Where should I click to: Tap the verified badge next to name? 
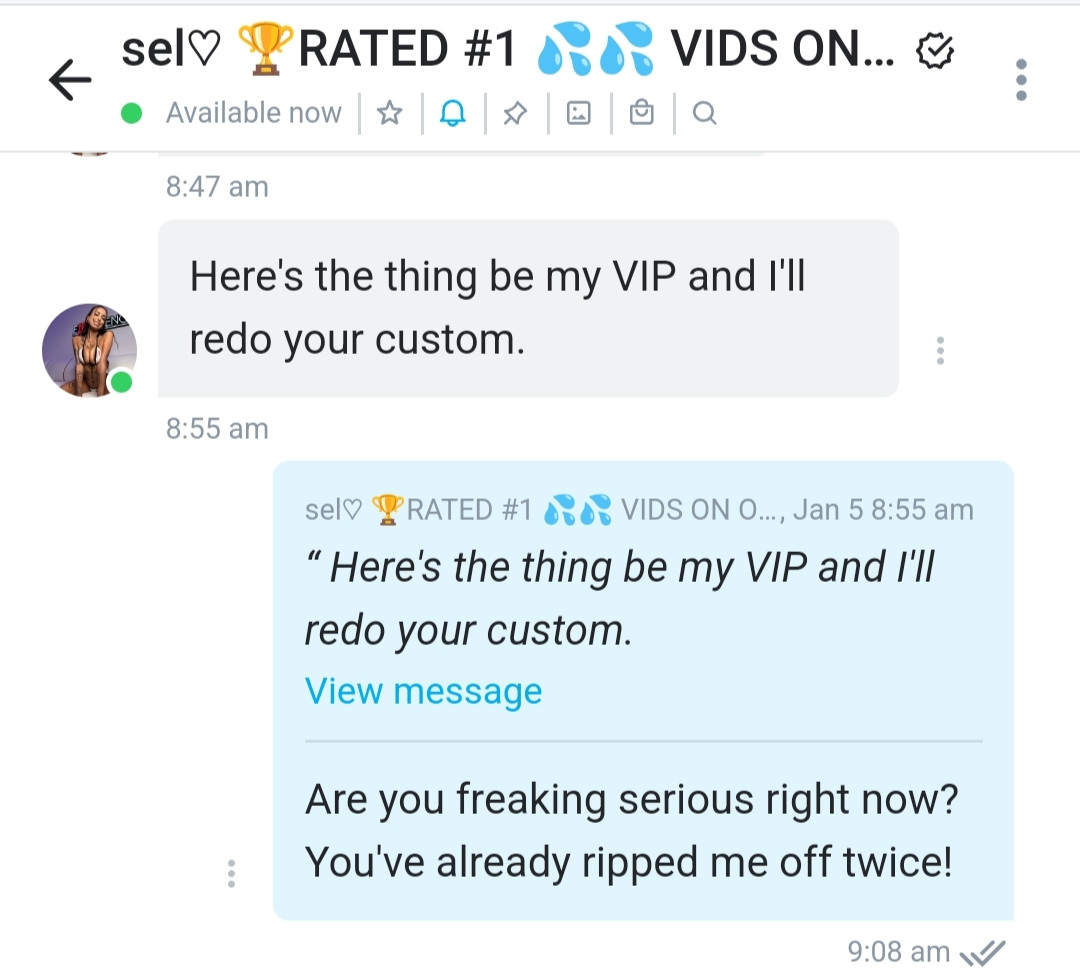(935, 51)
